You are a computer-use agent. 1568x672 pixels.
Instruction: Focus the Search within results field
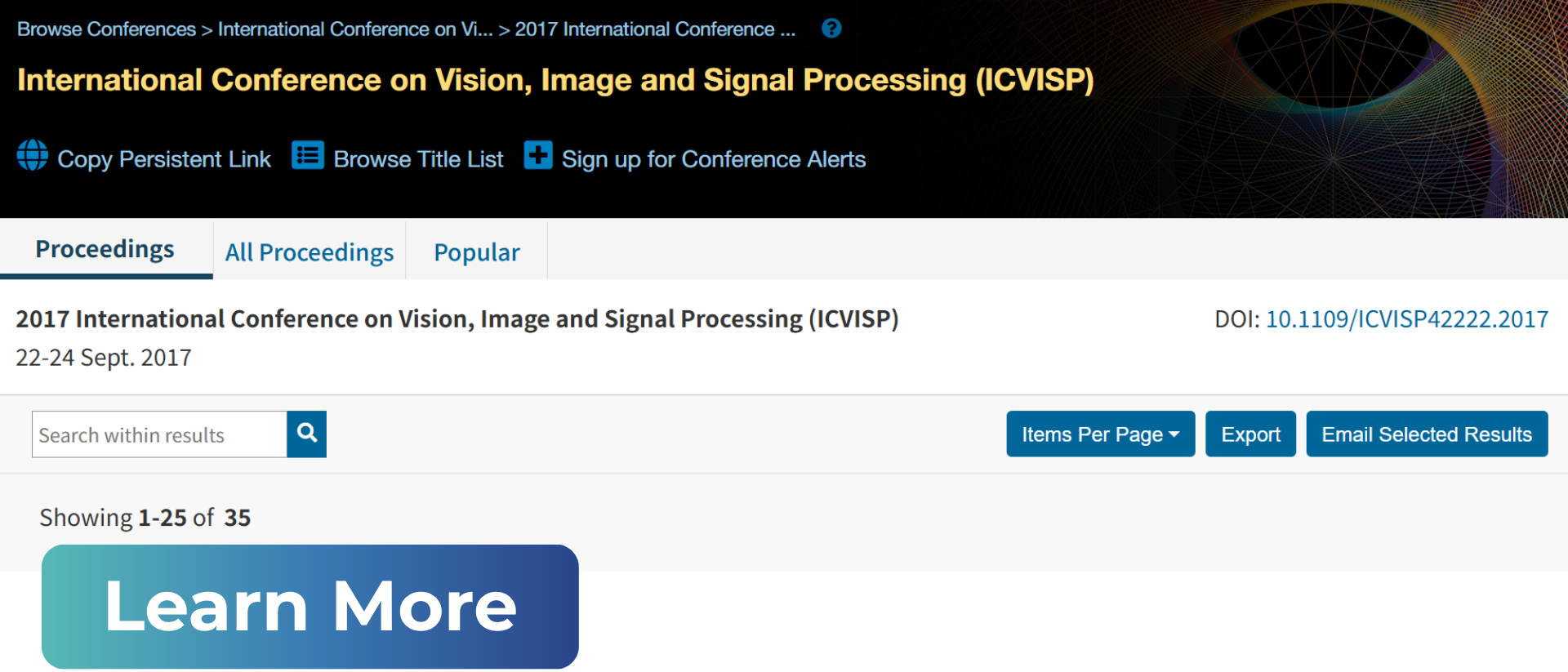tap(160, 434)
